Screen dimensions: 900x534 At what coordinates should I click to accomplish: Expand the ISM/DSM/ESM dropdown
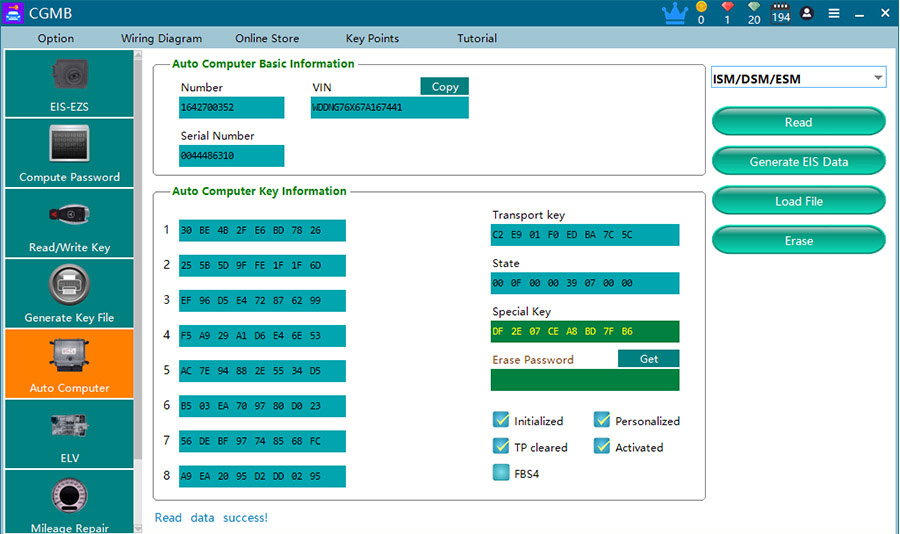pos(798,78)
